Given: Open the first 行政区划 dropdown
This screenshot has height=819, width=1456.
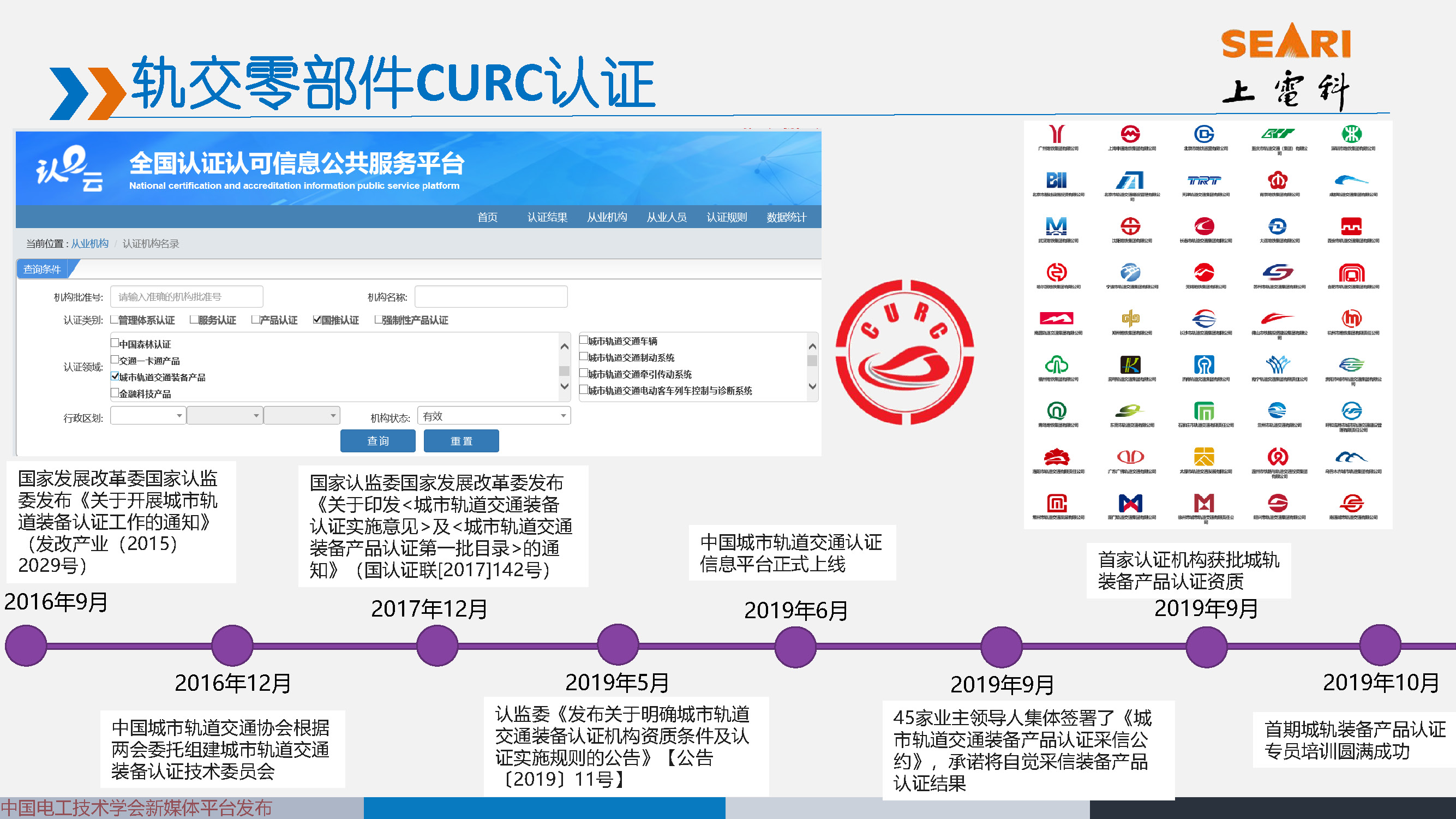Looking at the screenshot, I should (148, 415).
